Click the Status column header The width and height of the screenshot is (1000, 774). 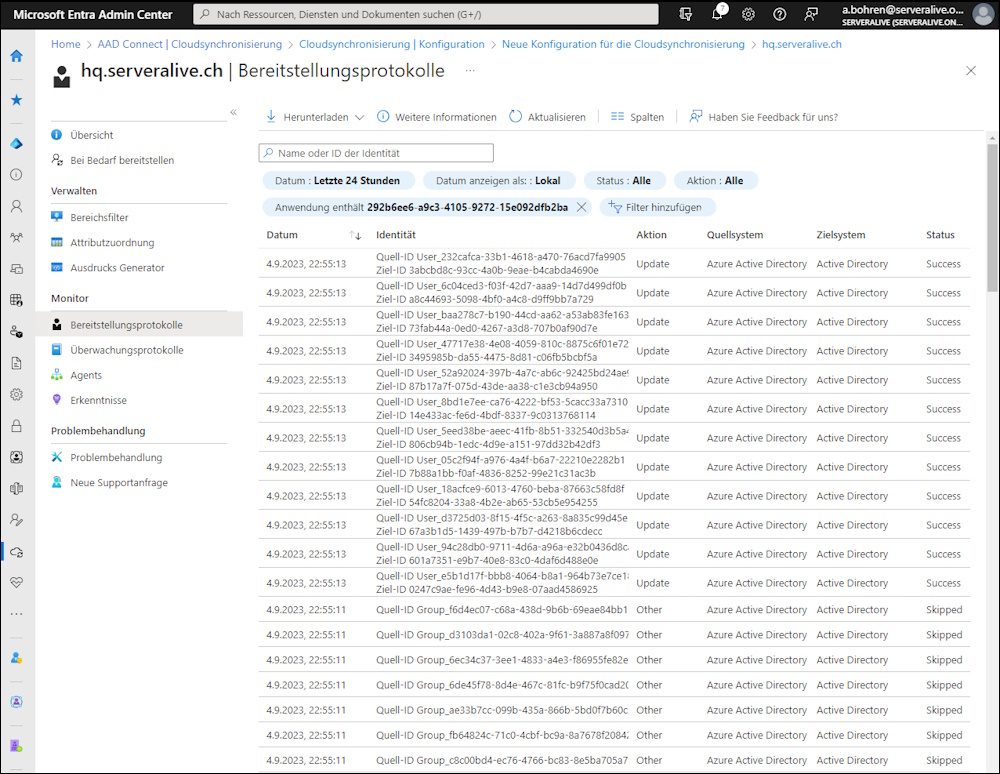(x=940, y=235)
